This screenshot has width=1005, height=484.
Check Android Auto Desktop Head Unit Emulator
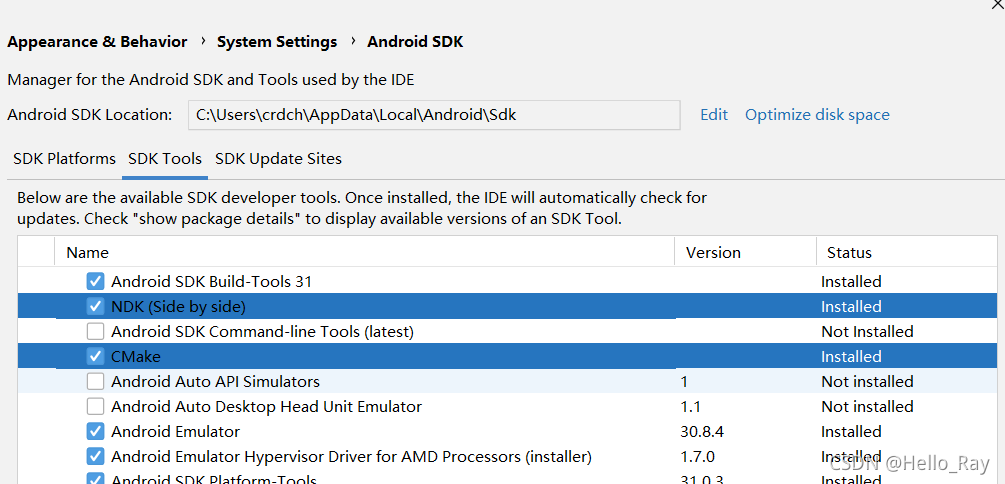(96, 406)
